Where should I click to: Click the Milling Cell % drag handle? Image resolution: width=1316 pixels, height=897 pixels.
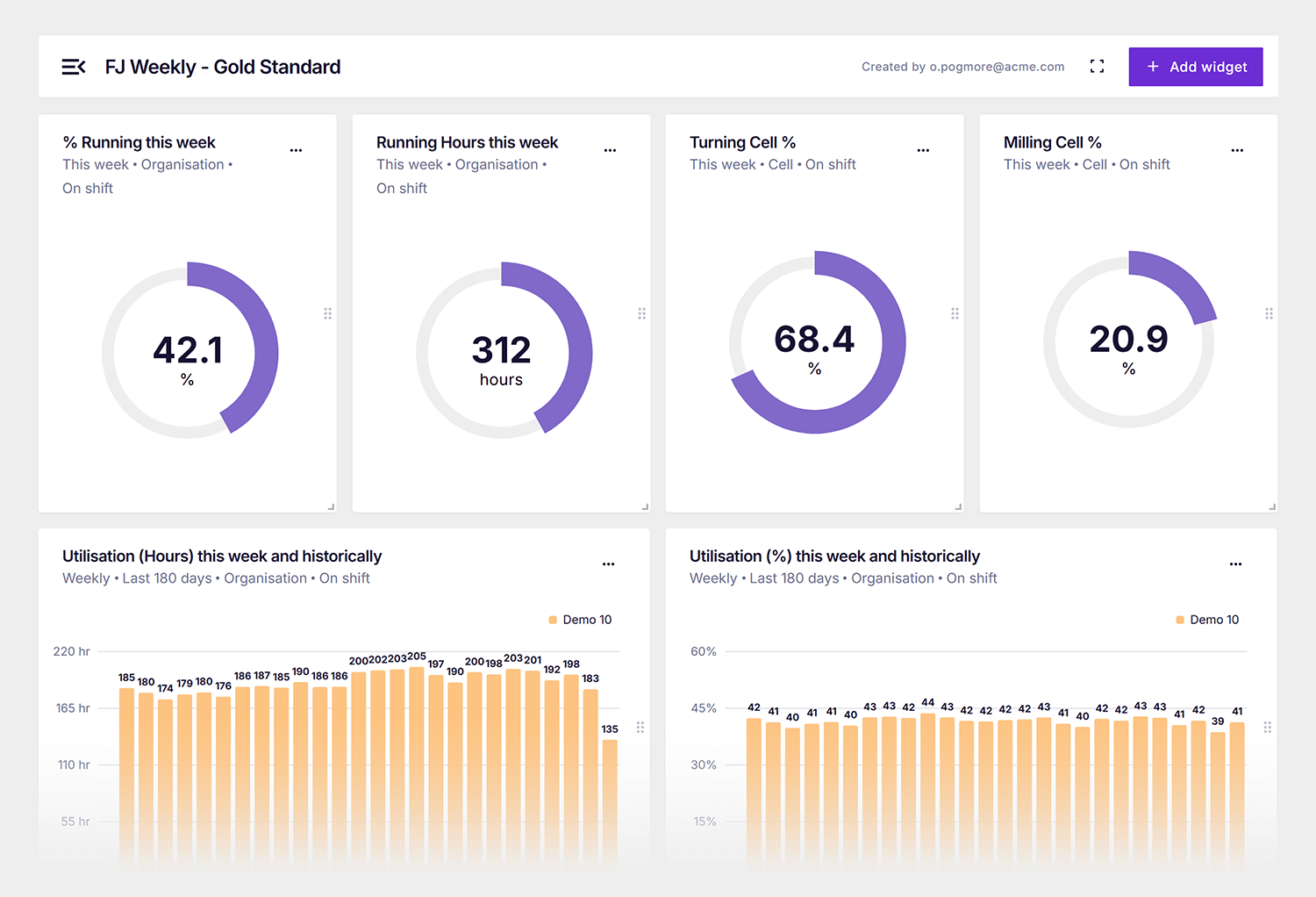pos(1269,313)
